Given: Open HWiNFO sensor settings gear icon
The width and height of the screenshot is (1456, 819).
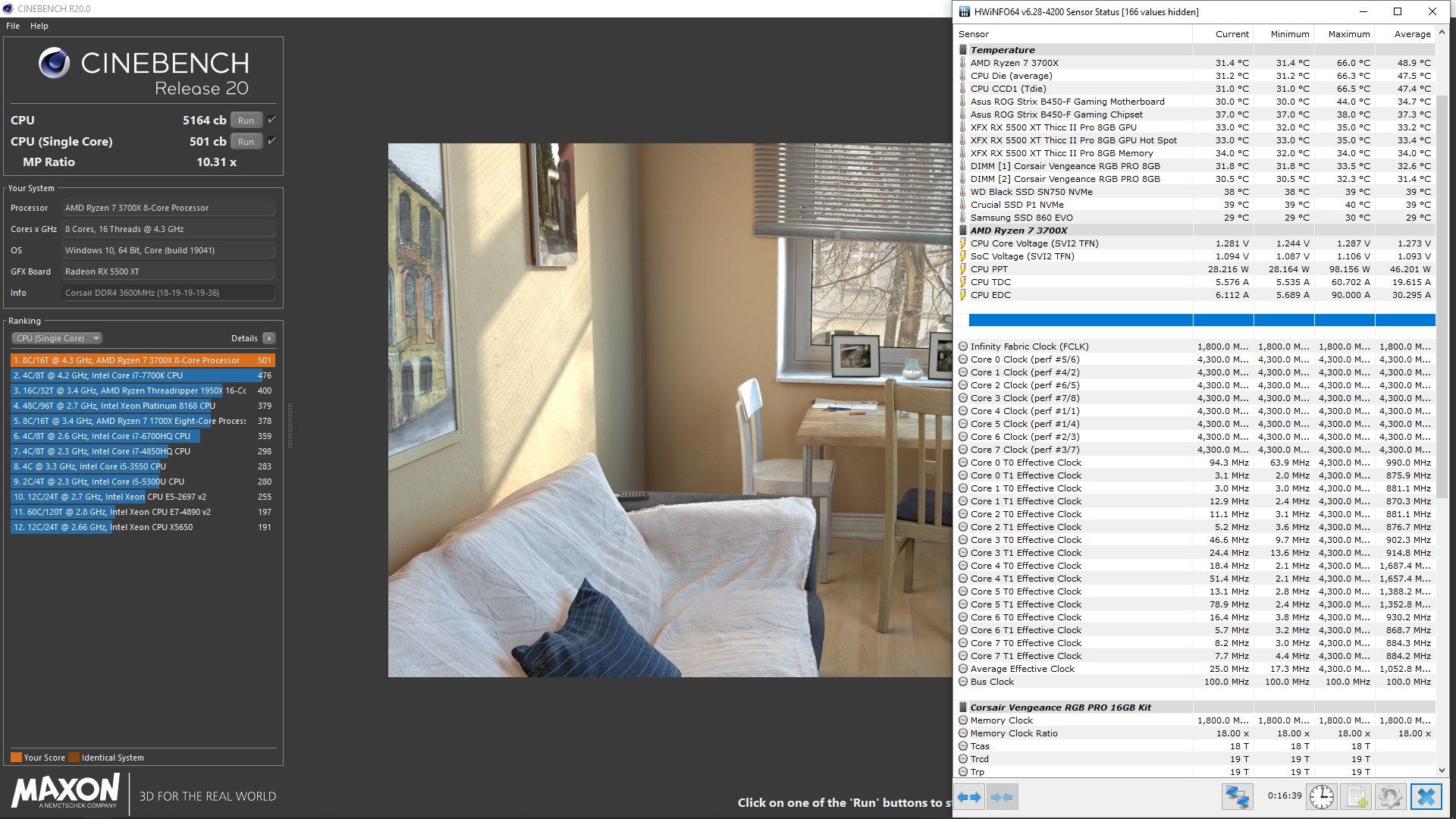Looking at the screenshot, I should (1390, 797).
